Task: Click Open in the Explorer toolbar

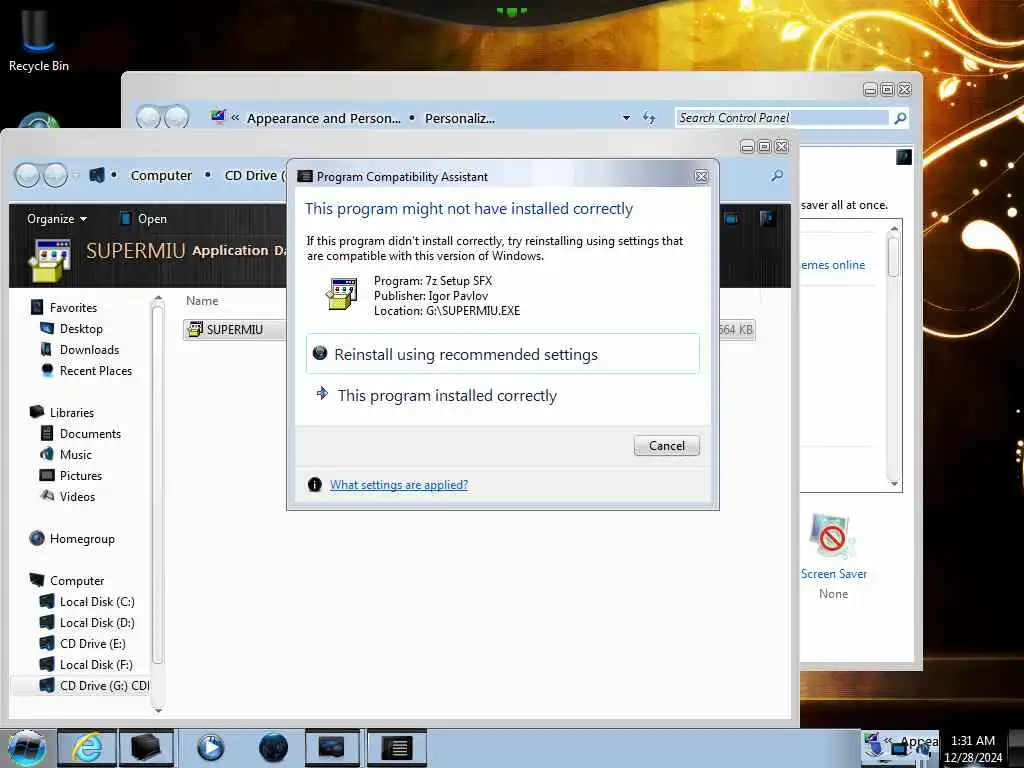Action: [x=144, y=219]
